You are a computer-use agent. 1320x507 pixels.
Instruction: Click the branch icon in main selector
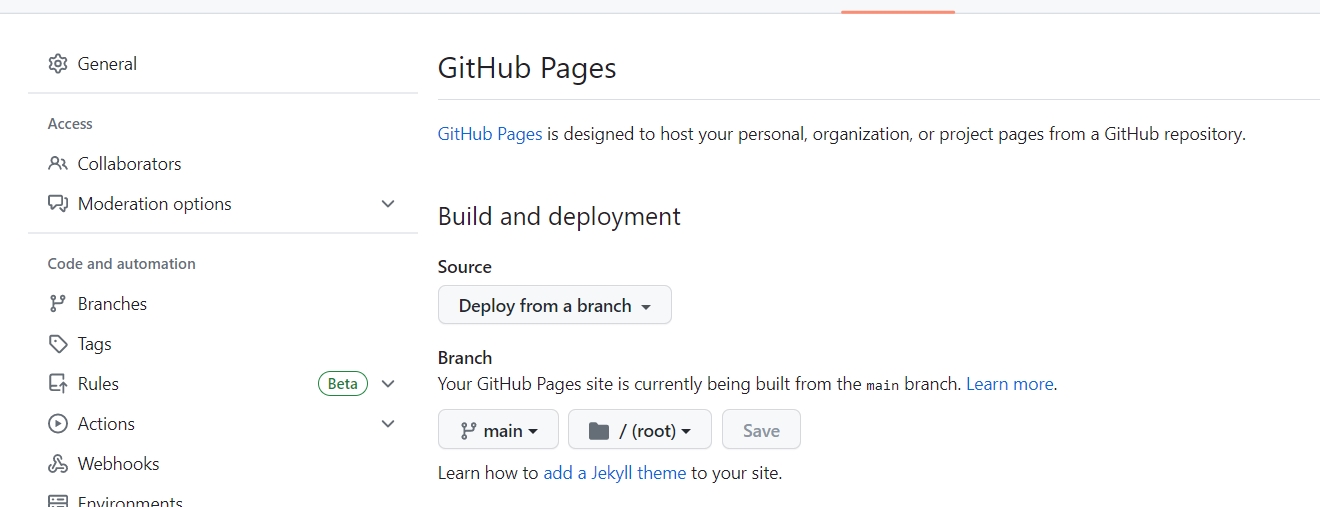(x=468, y=431)
